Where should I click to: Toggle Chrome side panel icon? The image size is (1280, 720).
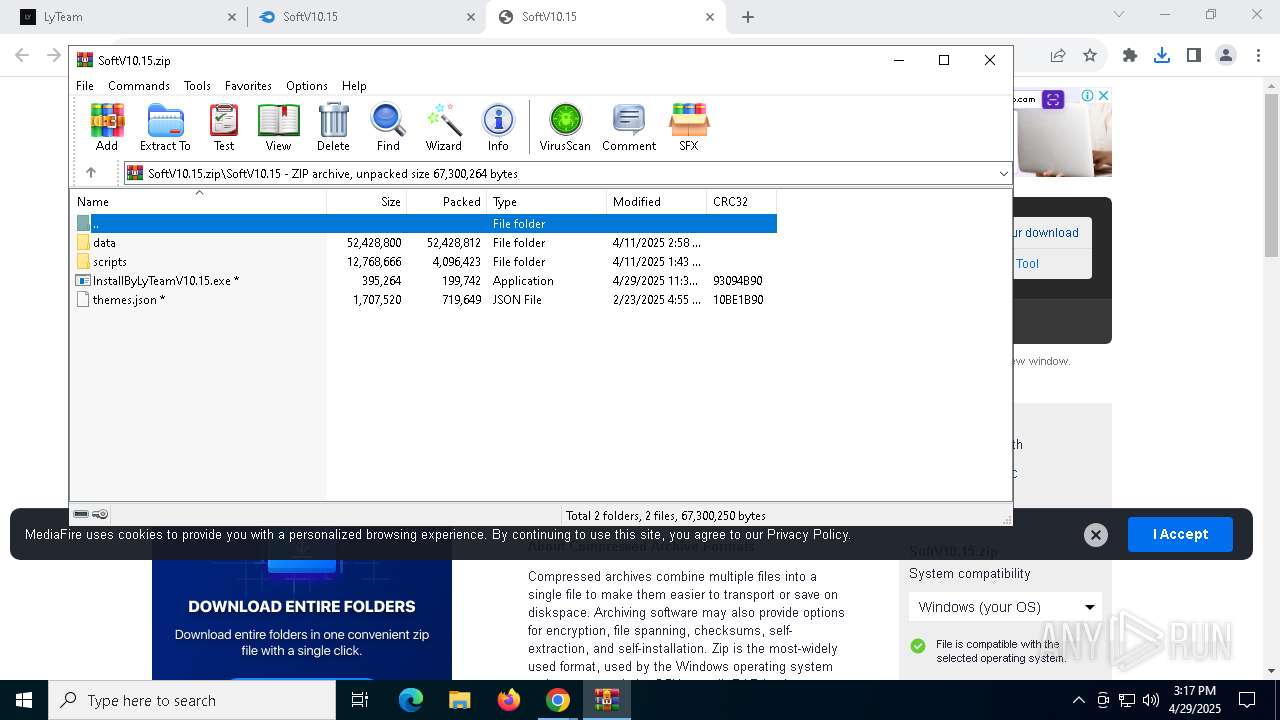click(1194, 56)
